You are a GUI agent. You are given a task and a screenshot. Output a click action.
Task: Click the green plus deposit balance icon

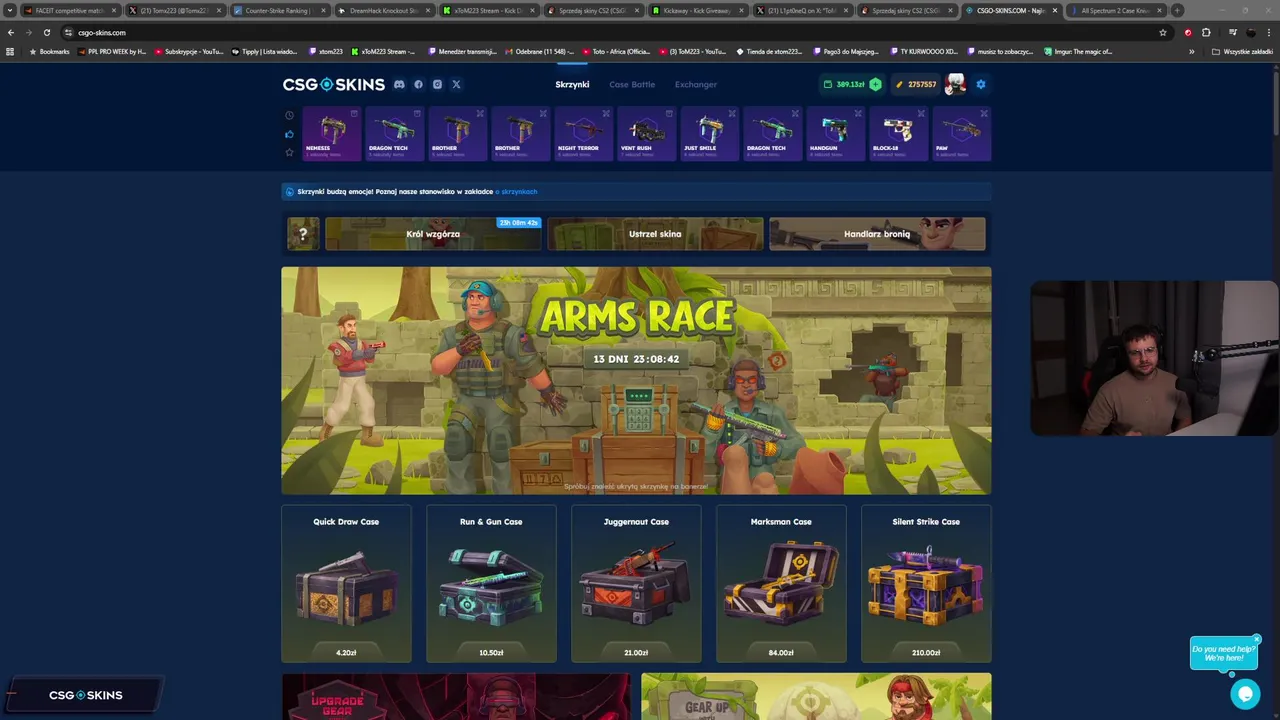pyautogui.click(x=875, y=84)
